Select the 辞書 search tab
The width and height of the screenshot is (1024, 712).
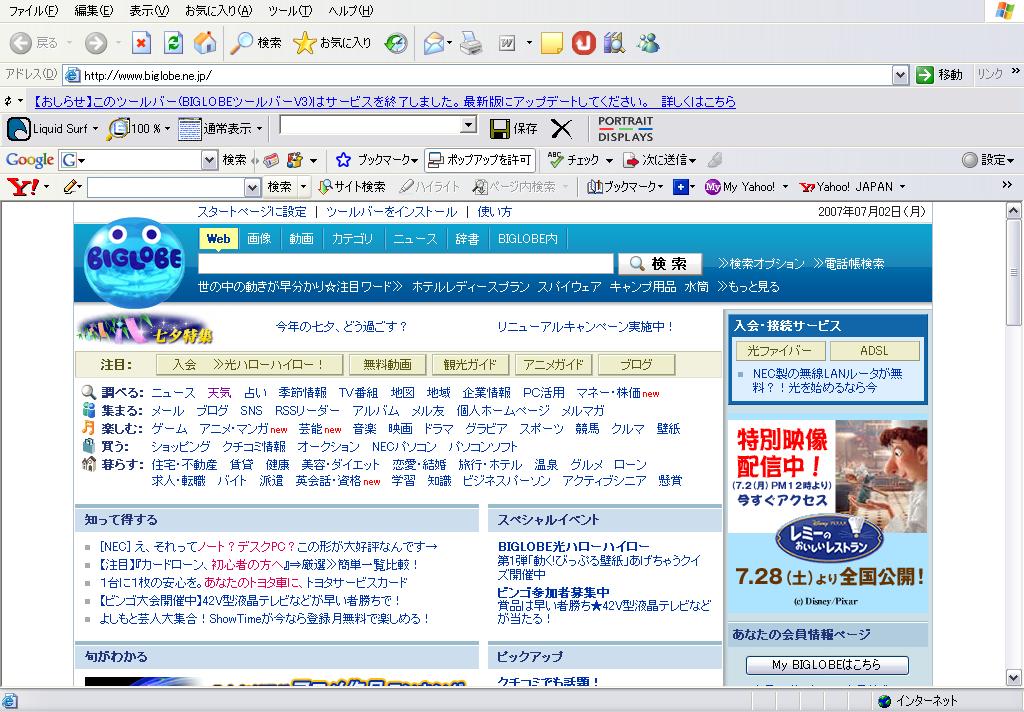[467, 239]
